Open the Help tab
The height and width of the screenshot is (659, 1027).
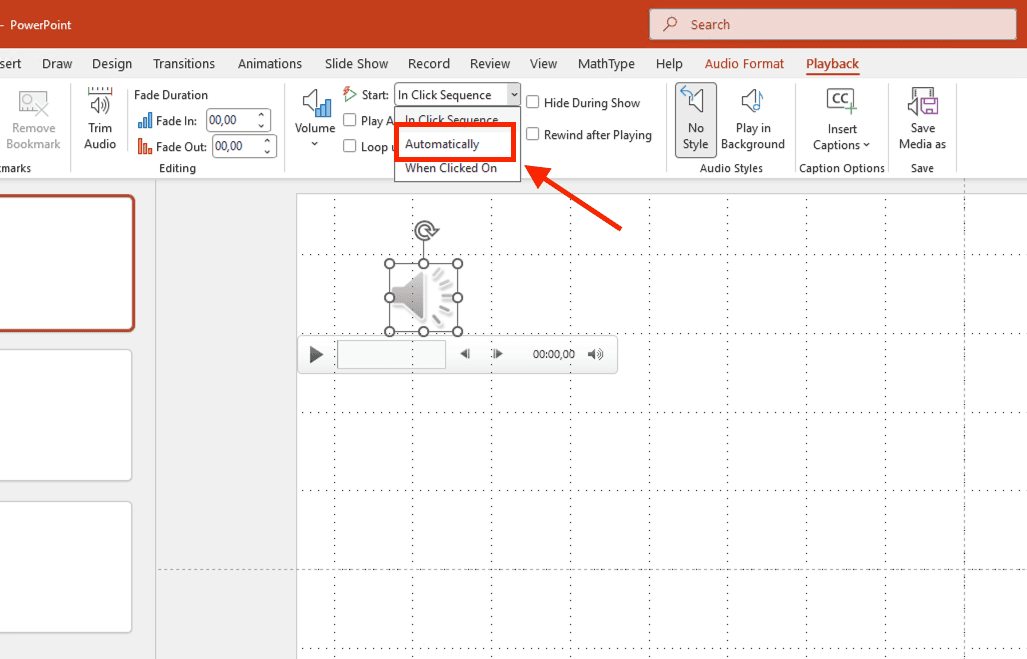[669, 64]
